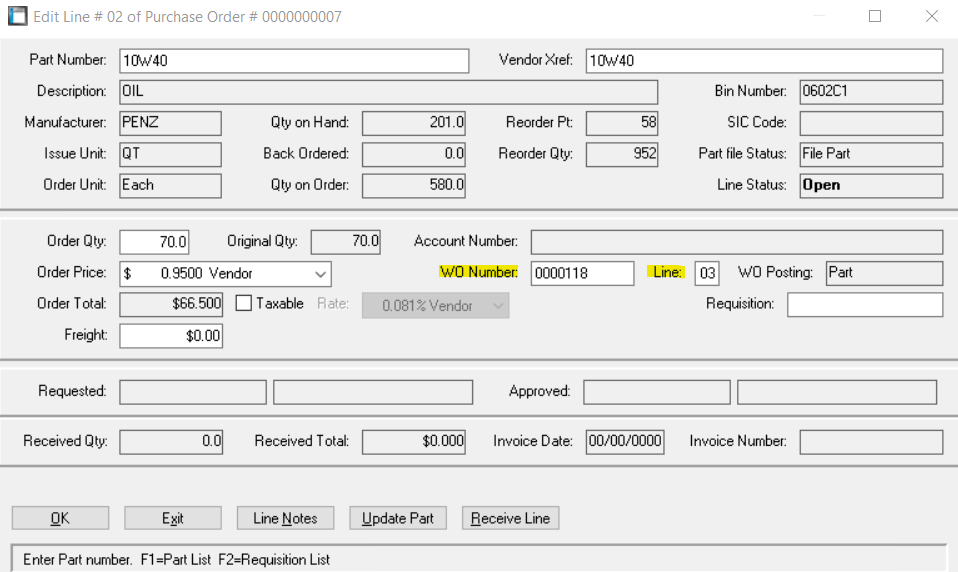Viewport: 958px width, 572px height.
Task: Enable the Taxable checkbox
Action: [x=244, y=303]
